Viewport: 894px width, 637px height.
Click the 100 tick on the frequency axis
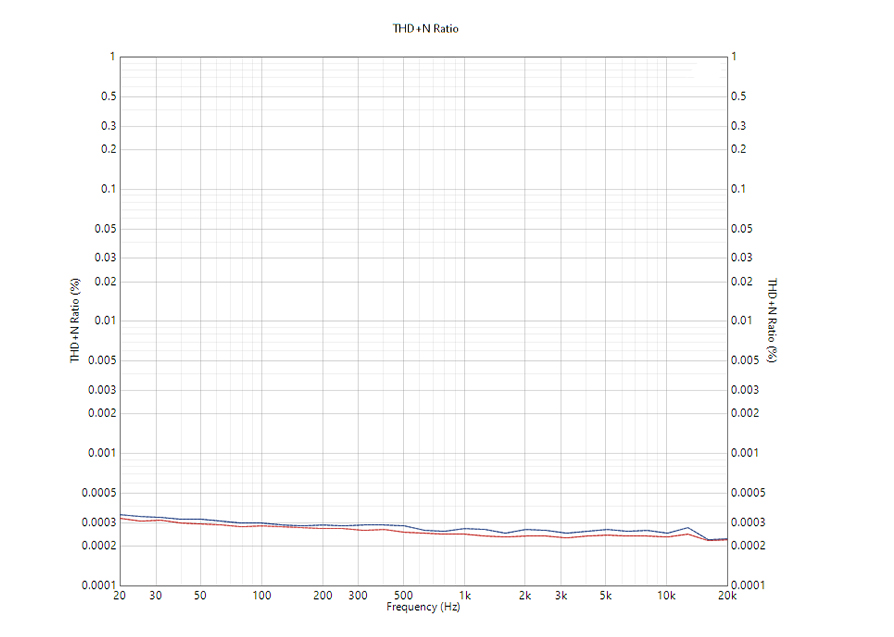(x=262, y=596)
